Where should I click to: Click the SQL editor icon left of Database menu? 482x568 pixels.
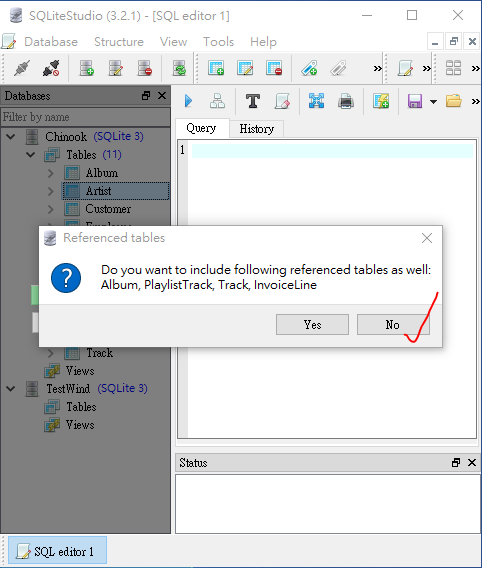(8, 42)
